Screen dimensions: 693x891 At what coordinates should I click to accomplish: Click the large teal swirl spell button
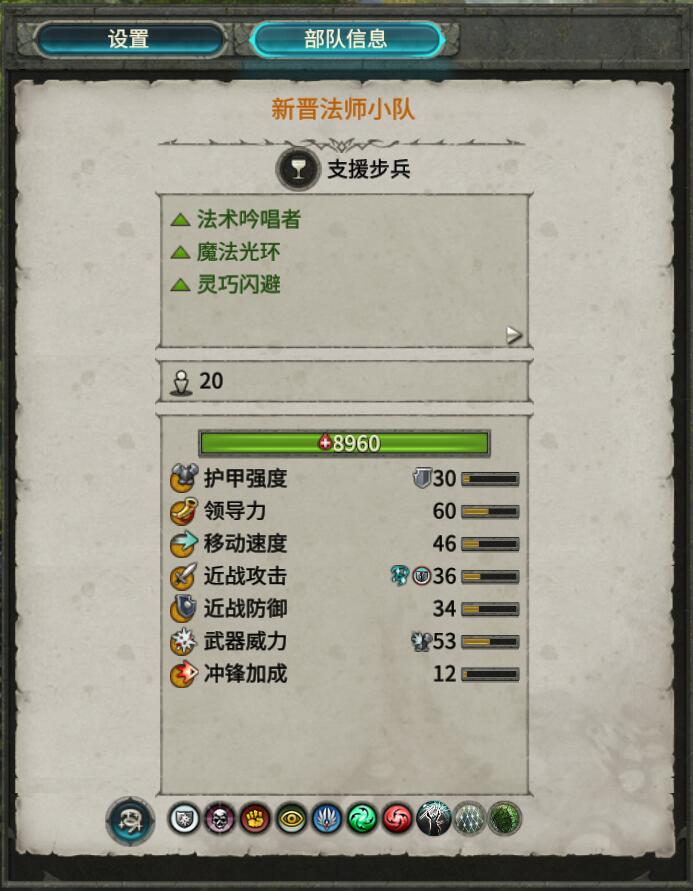point(130,821)
